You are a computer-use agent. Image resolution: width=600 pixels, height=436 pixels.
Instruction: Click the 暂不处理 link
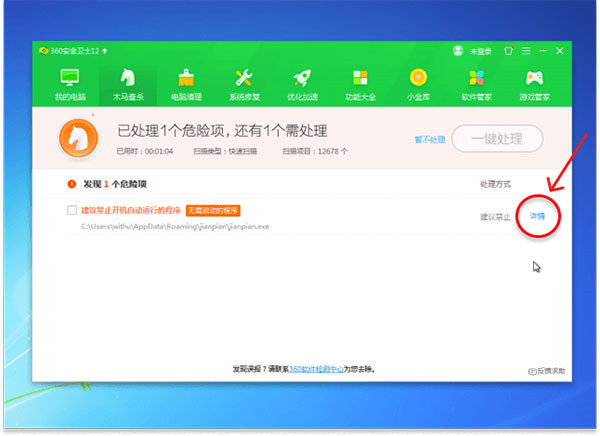pos(430,140)
